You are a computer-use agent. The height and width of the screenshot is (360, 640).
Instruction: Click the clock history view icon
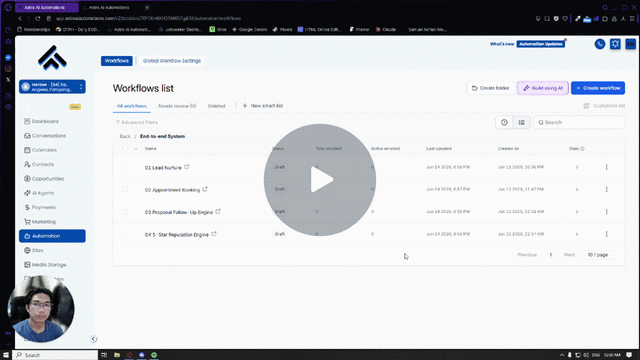tap(504, 122)
